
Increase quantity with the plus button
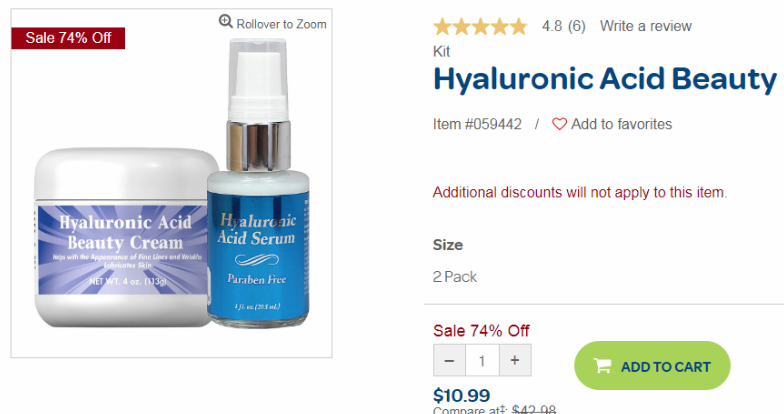point(515,360)
